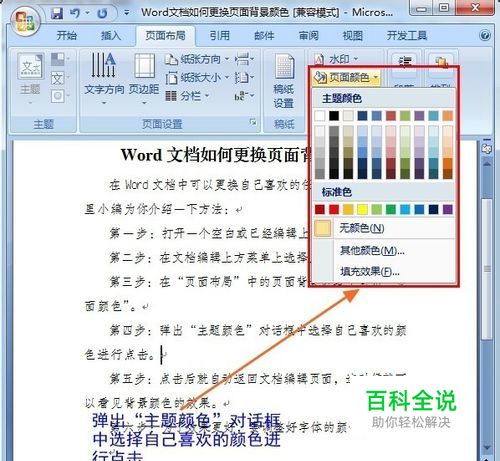Image resolution: width=500 pixels, height=461 pixels.
Task: Open the 页边距 margins menu
Action: [x=144, y=79]
